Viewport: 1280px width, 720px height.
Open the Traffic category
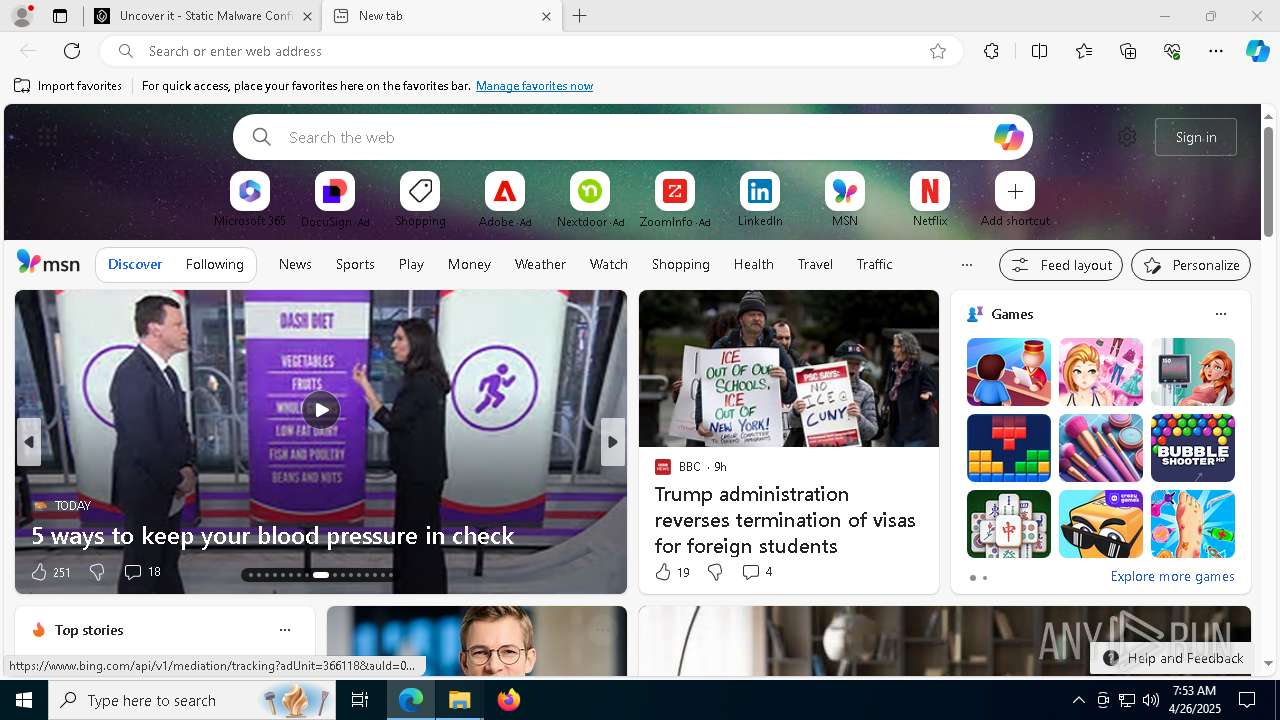click(874, 265)
